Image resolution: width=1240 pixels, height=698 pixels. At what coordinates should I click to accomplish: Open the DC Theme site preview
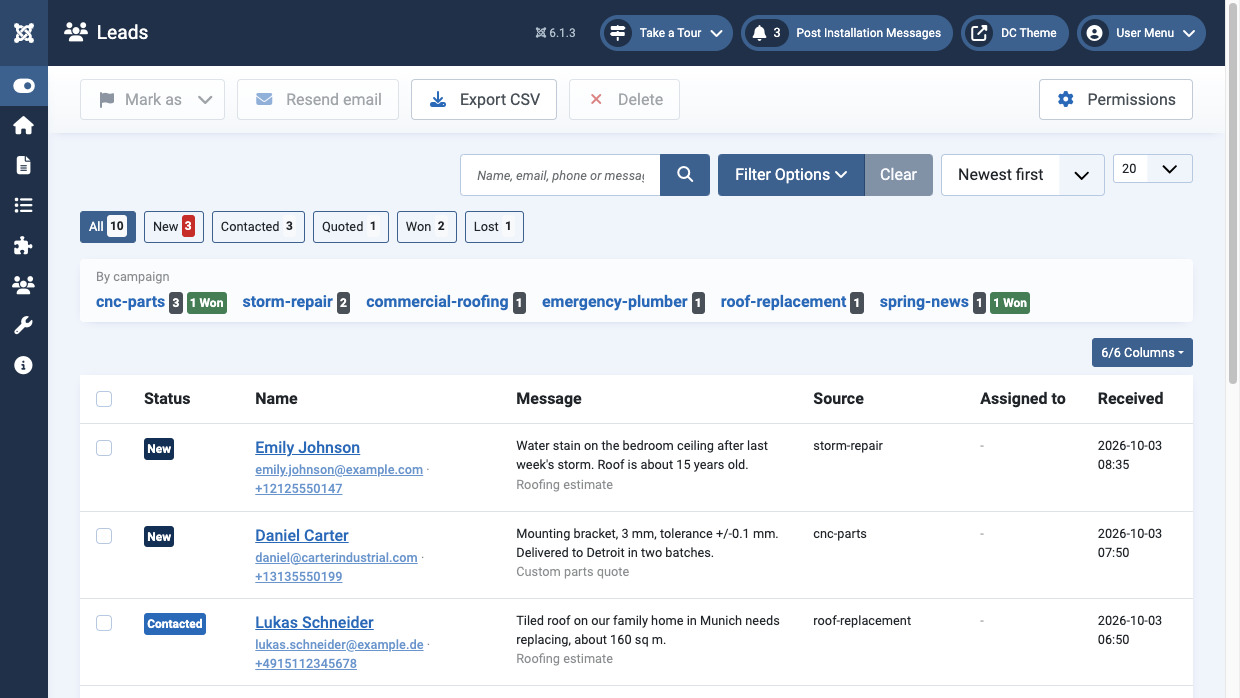pos(1015,33)
